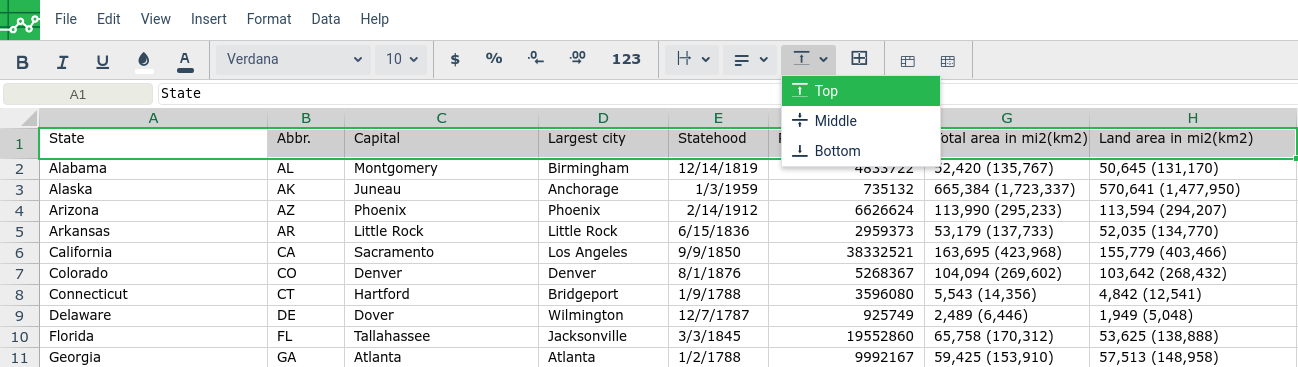Click the cell borders icon
This screenshot has width=1298, height=367.
click(859, 59)
